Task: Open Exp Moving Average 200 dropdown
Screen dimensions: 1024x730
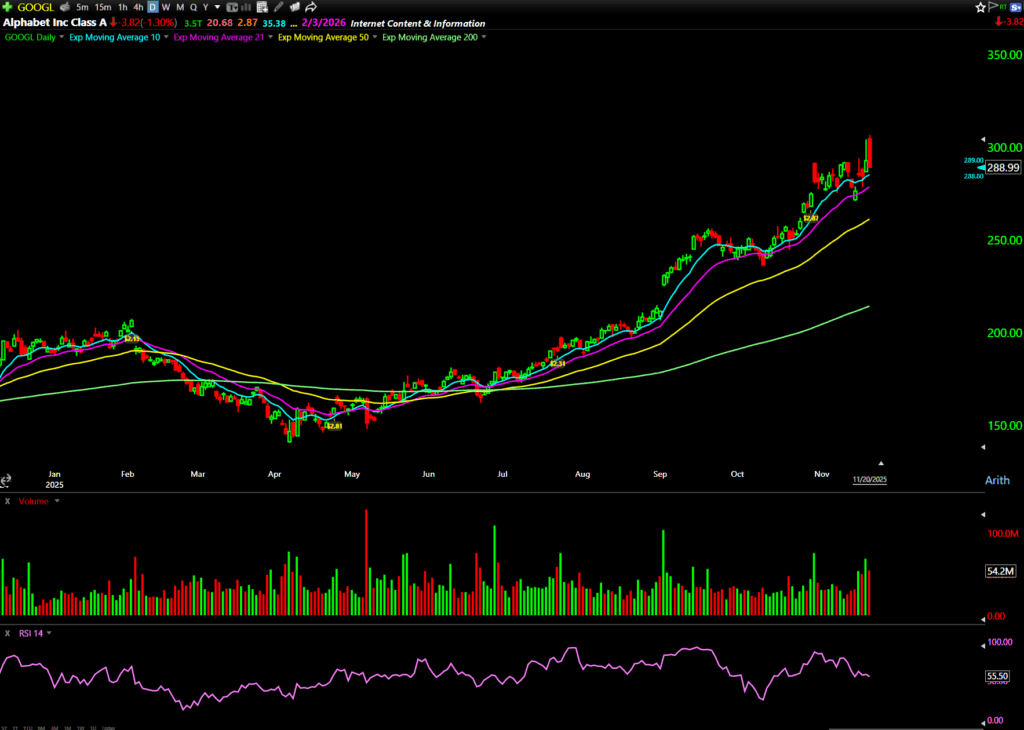Action: pos(484,37)
